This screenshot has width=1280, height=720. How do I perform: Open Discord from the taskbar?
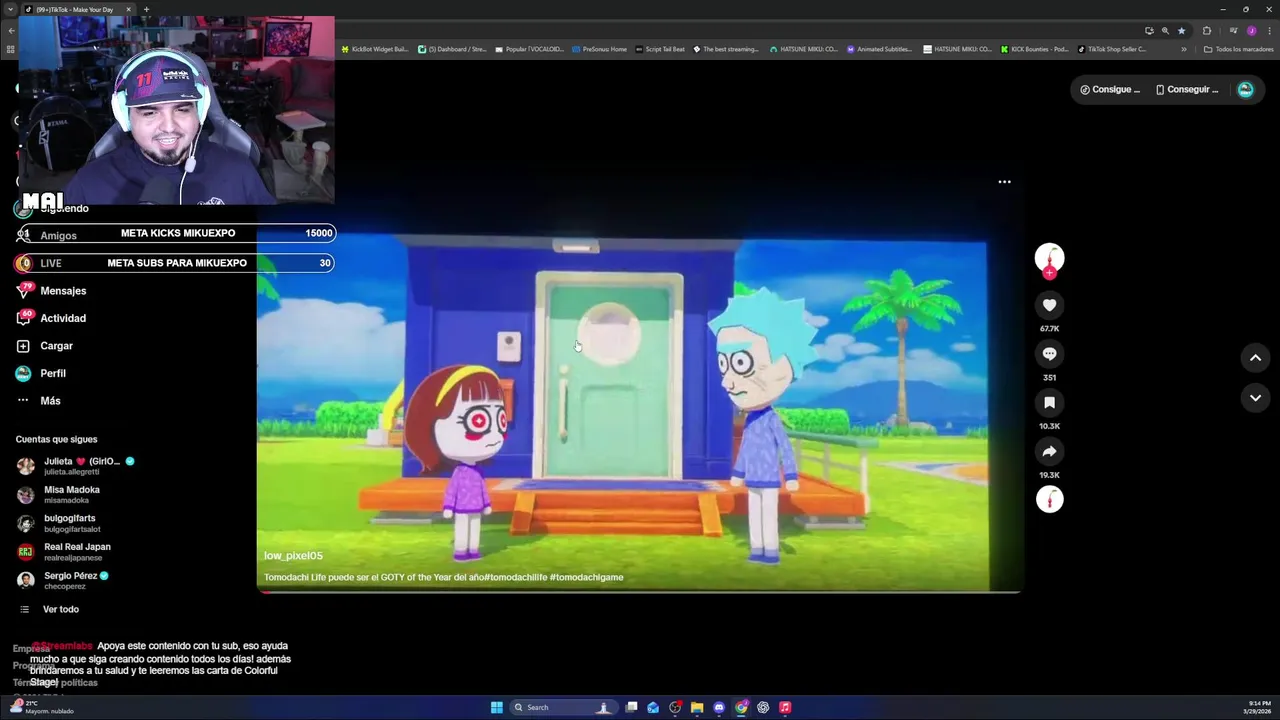coord(719,707)
